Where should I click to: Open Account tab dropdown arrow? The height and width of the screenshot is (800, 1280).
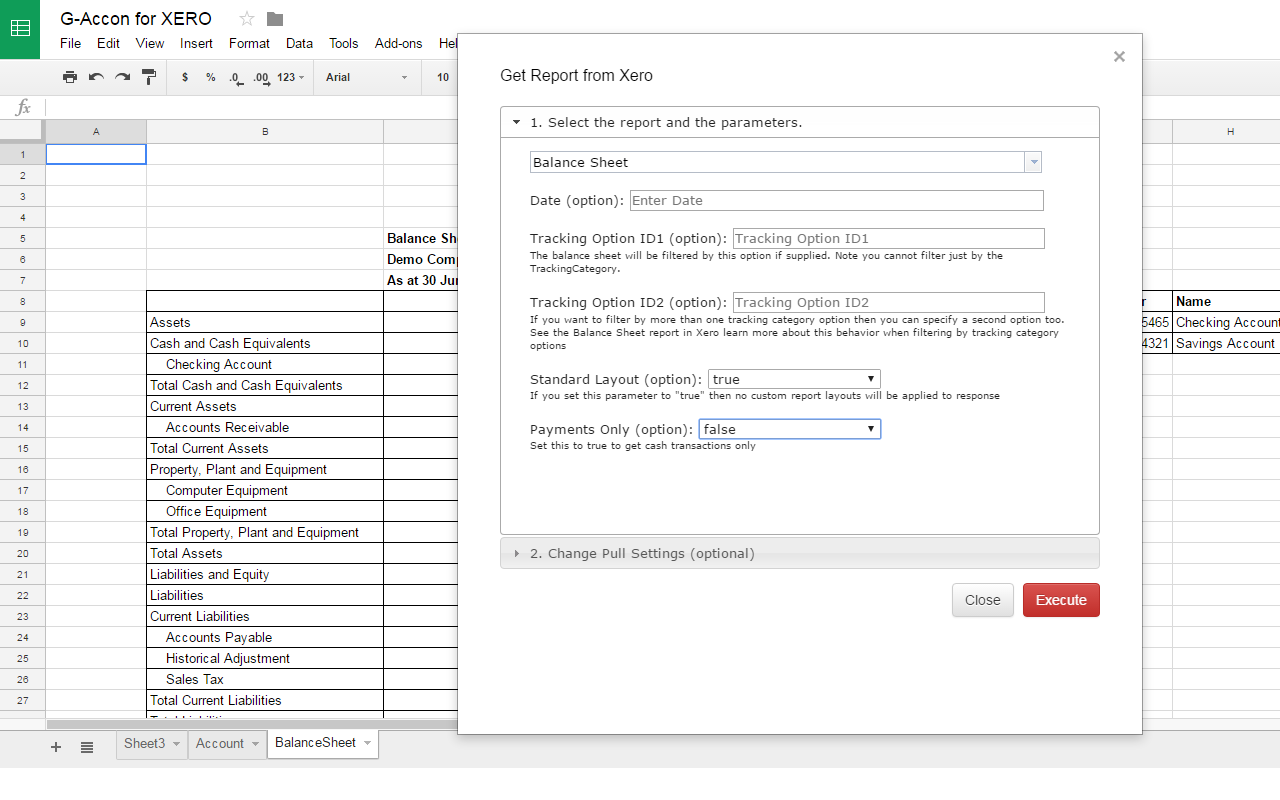point(255,743)
